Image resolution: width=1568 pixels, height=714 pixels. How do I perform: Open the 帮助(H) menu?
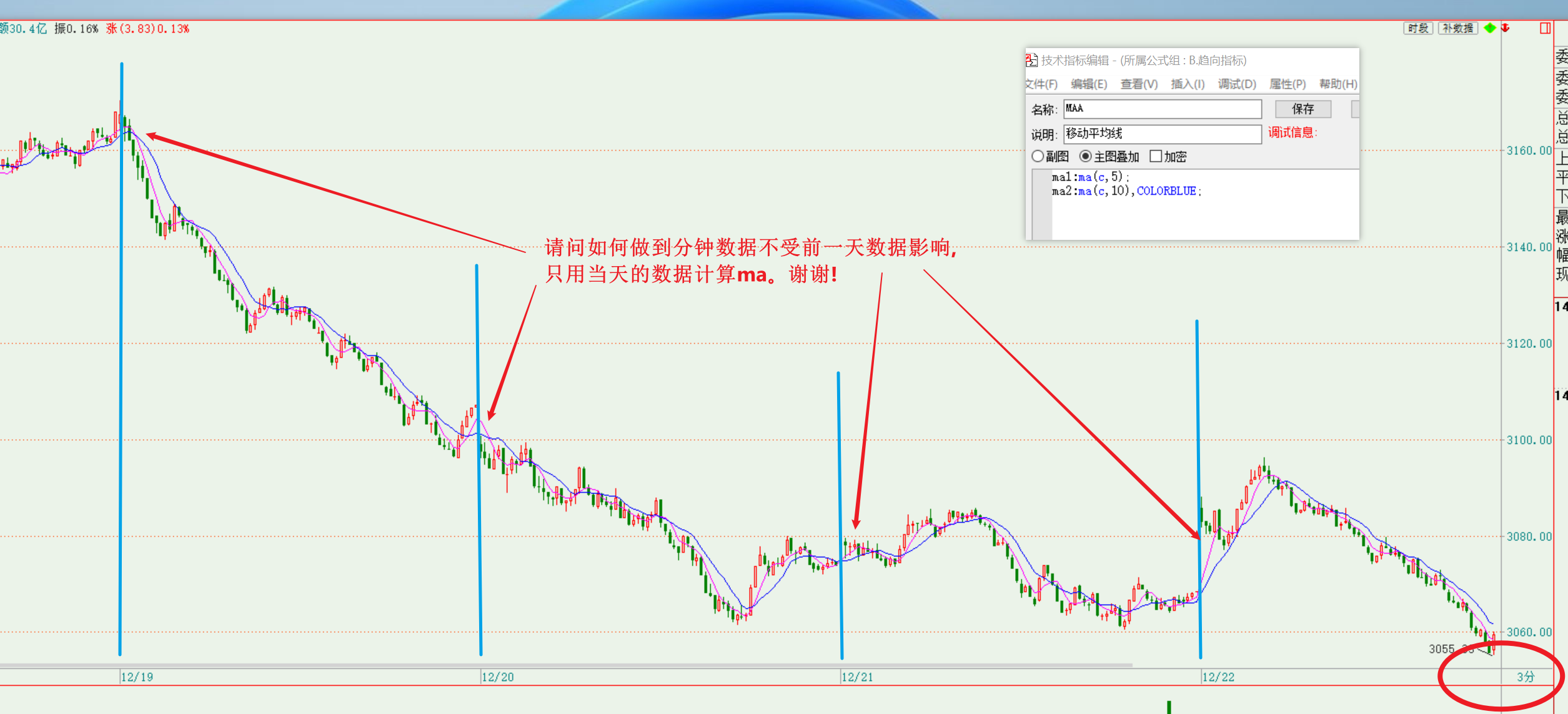1338,84
